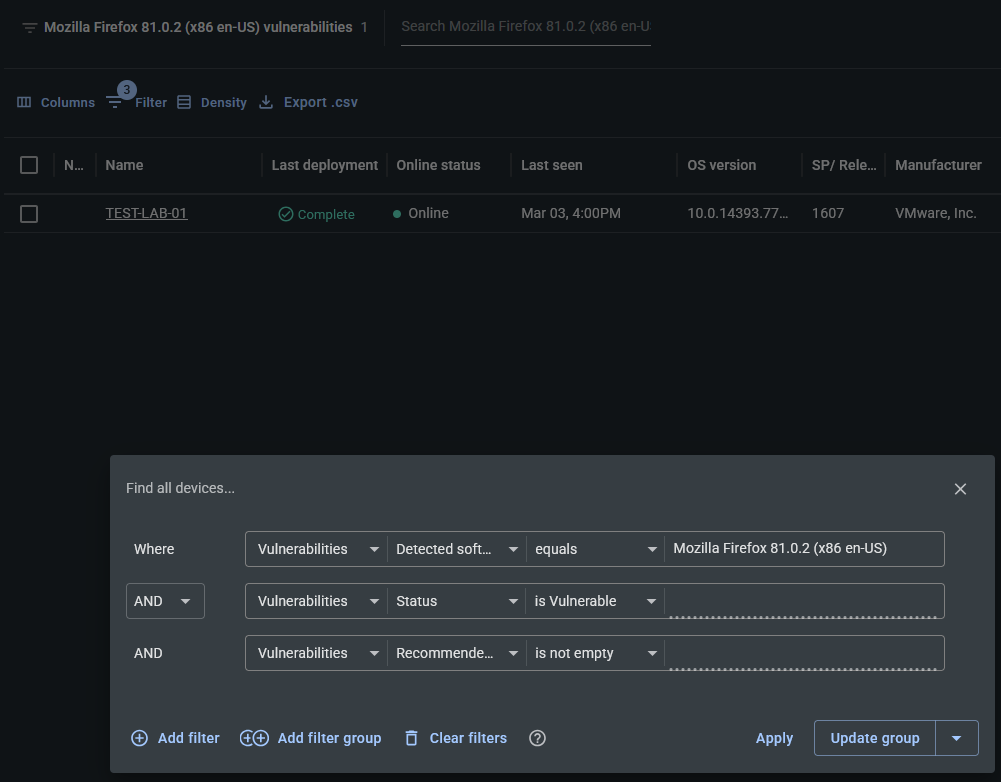Click the SP/ Rele... column header
This screenshot has height=782, width=1001.
(843, 165)
